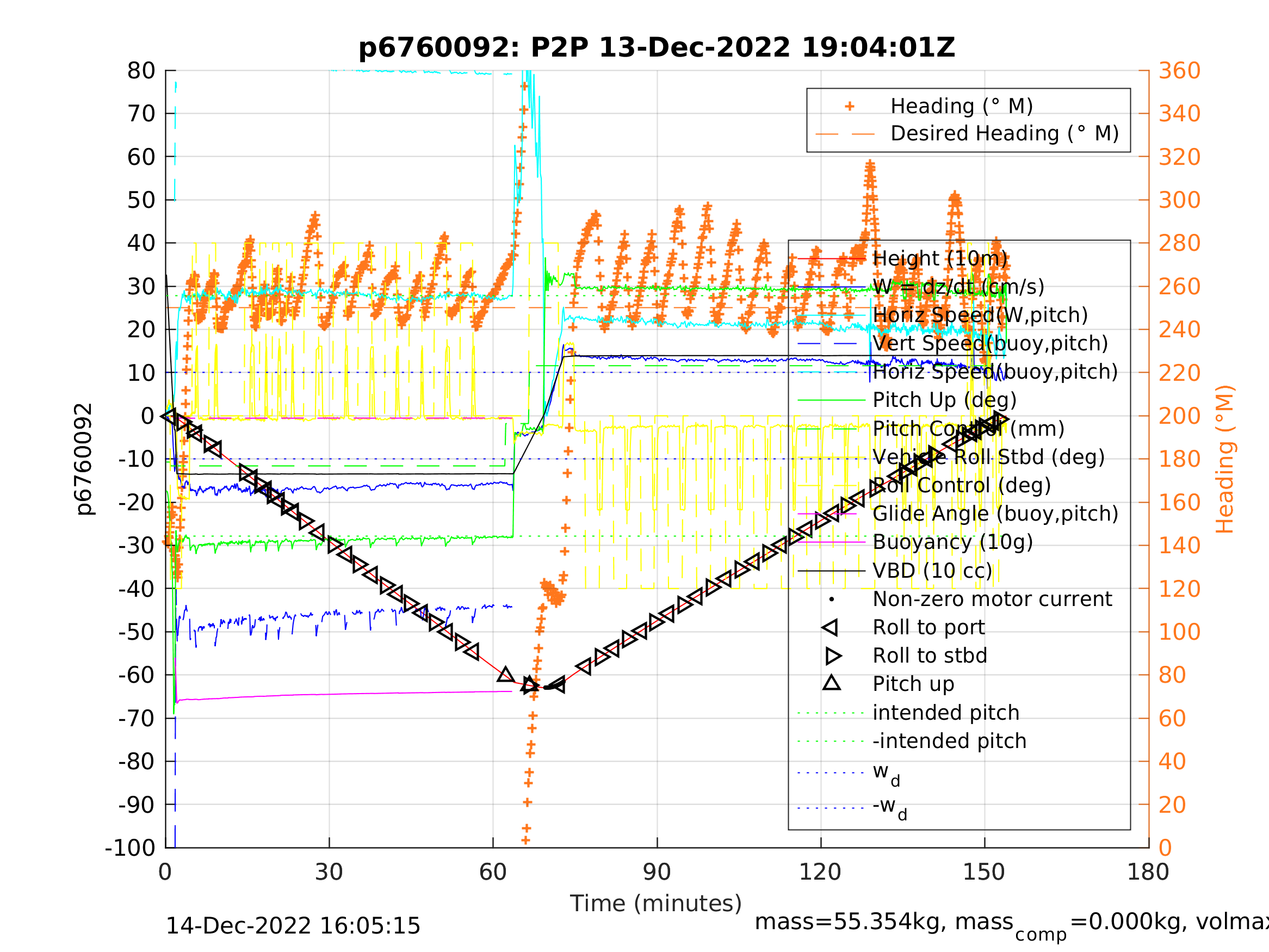Viewport: 1269px width, 952px height.
Task: Click the Roll to stbd triangle icon in legend
Action: tap(833, 656)
